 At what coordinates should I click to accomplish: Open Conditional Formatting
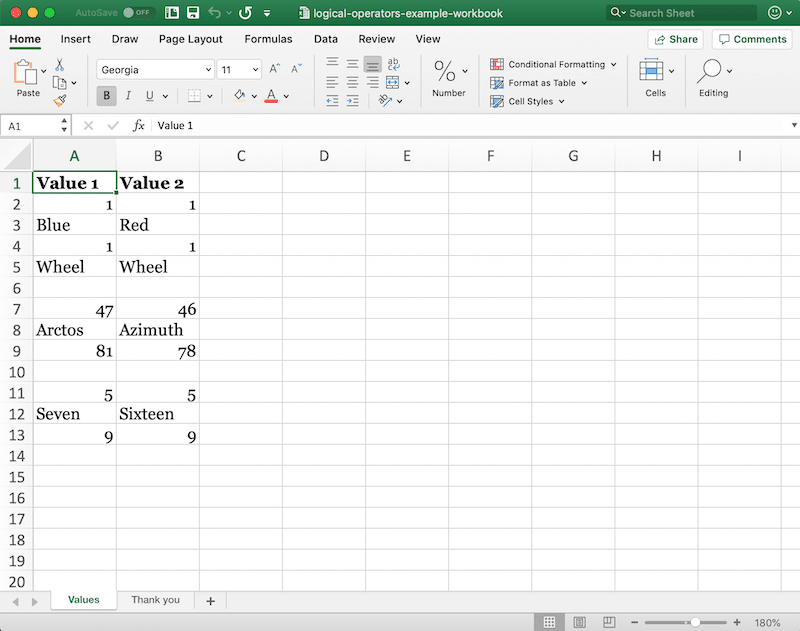pyautogui.click(x=553, y=64)
